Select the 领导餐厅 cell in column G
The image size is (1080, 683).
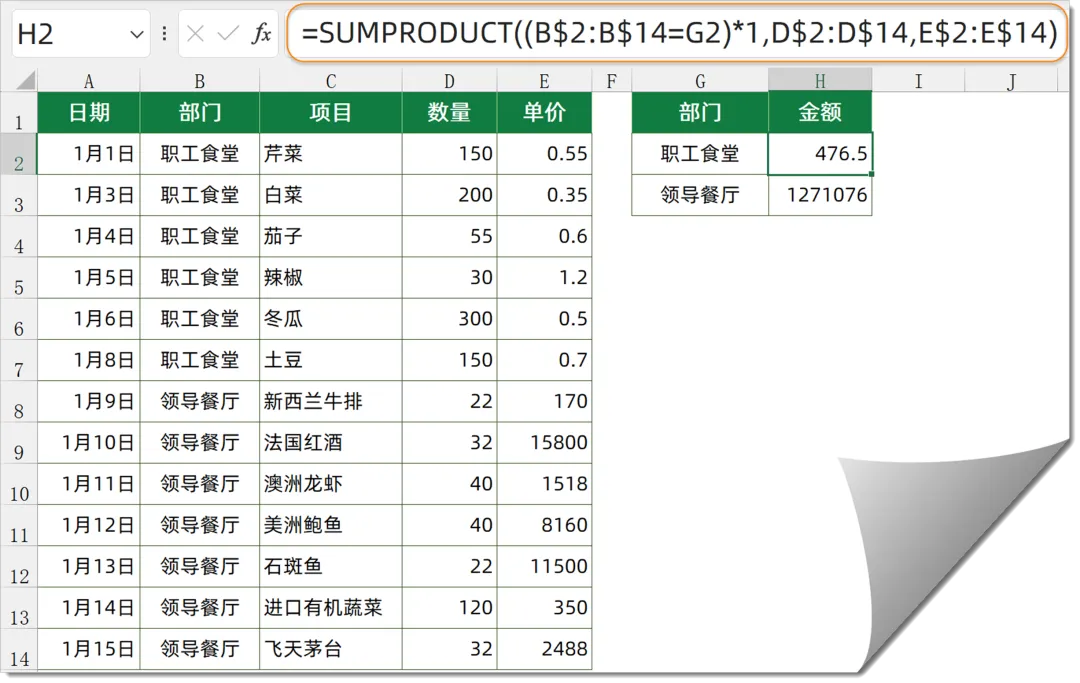tap(700, 195)
